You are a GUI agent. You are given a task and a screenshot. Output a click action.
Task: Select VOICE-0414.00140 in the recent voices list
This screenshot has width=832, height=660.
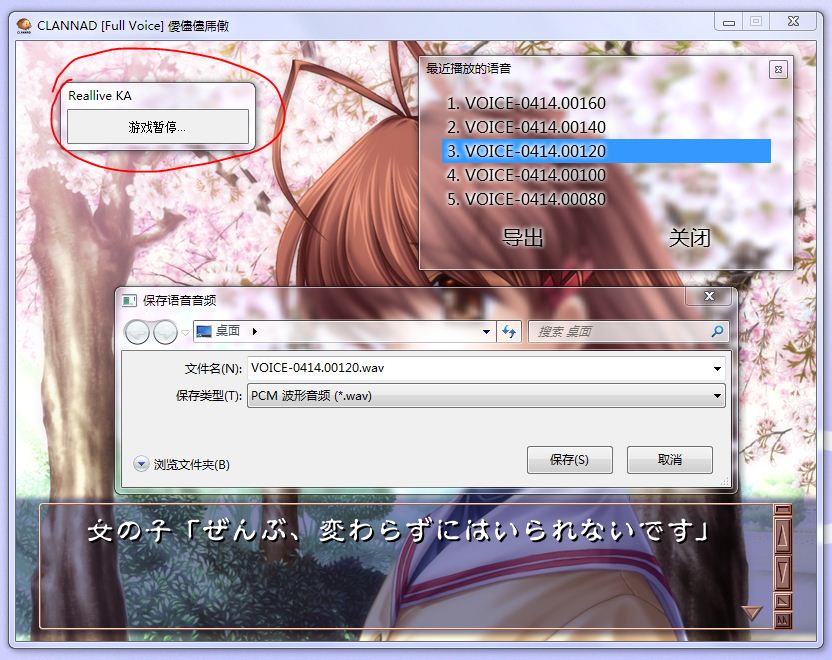526,127
